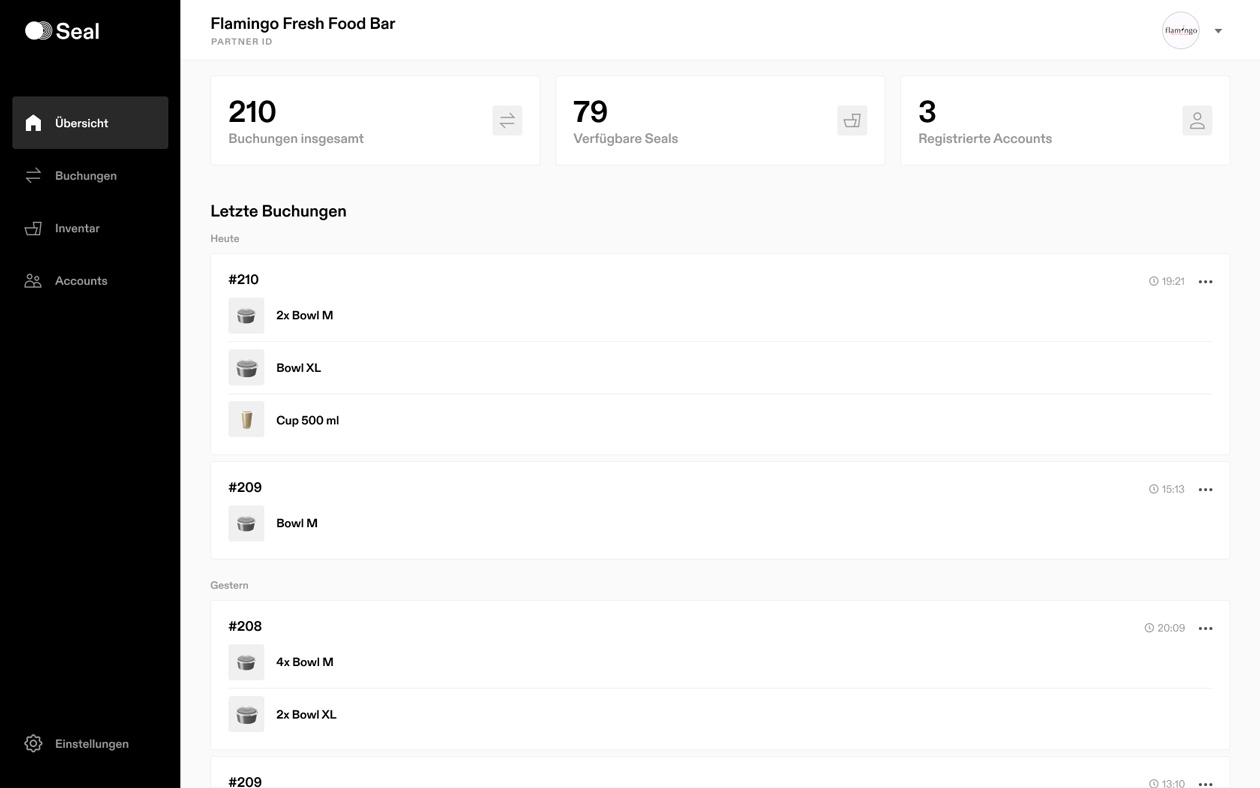Click the 2x Bowl M thumbnail
The height and width of the screenshot is (788, 1260).
click(246, 315)
